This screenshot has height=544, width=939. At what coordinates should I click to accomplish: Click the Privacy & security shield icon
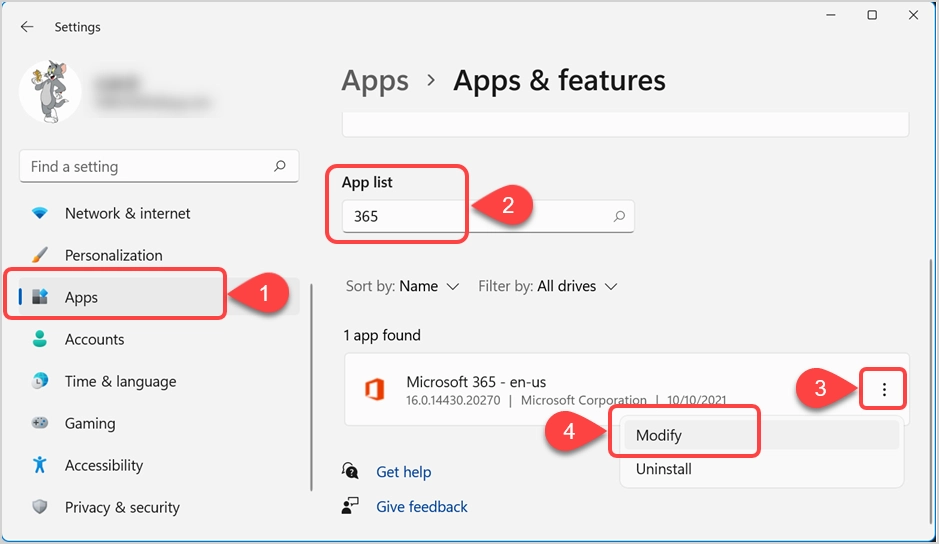[40, 507]
